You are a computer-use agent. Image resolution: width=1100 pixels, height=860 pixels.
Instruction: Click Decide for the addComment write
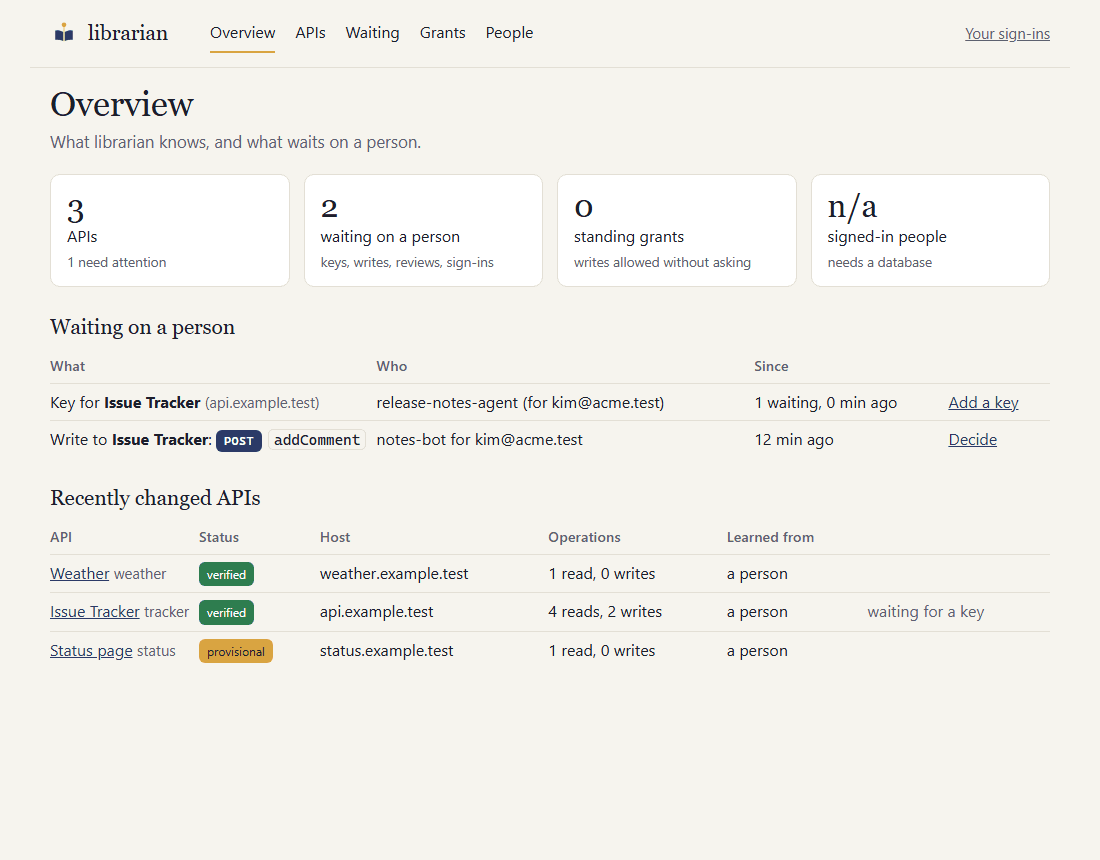pos(972,440)
